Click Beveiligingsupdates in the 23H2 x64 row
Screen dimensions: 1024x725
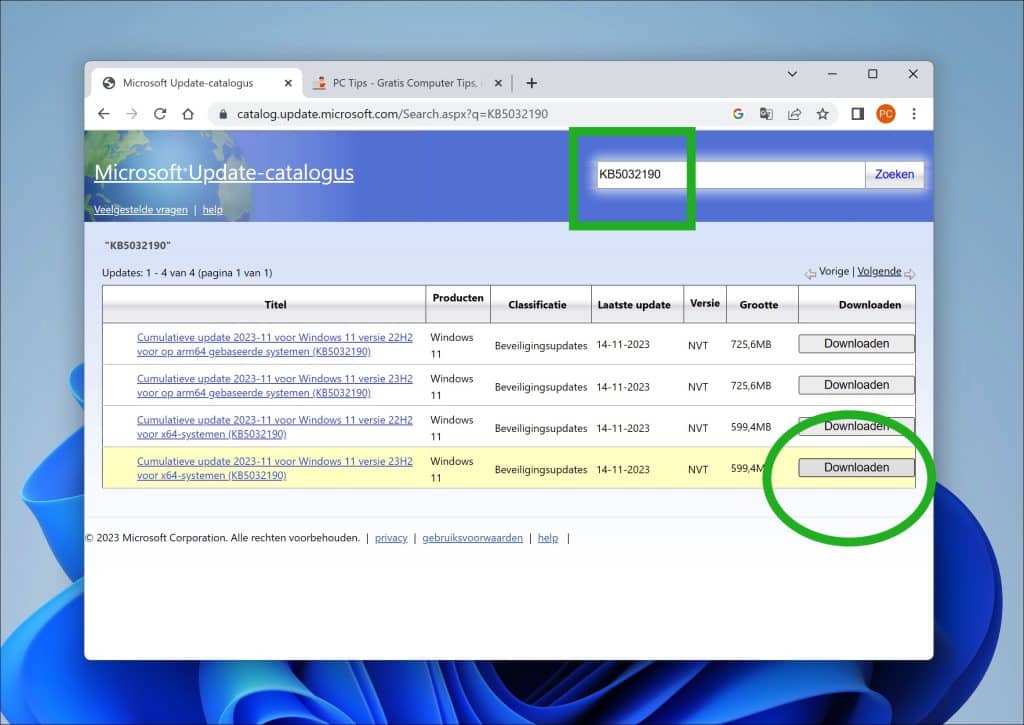tap(541, 470)
